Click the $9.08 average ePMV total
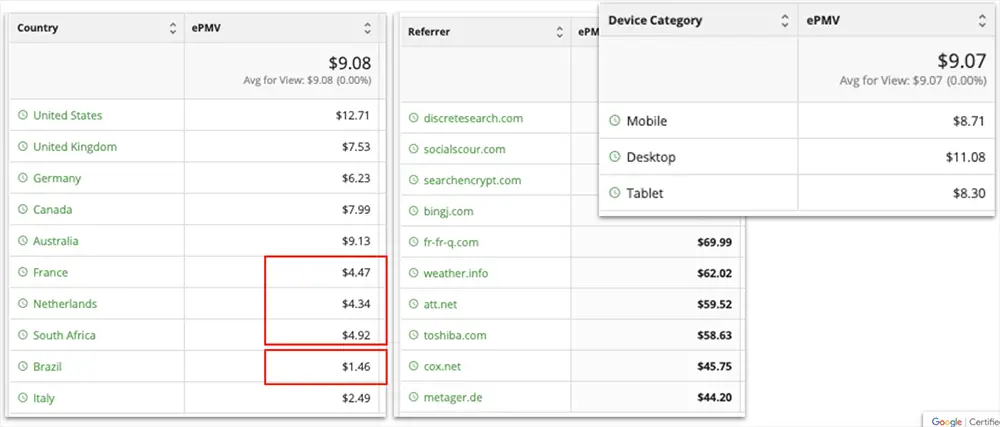The height and width of the screenshot is (427, 1000). pyautogui.click(x=349, y=63)
